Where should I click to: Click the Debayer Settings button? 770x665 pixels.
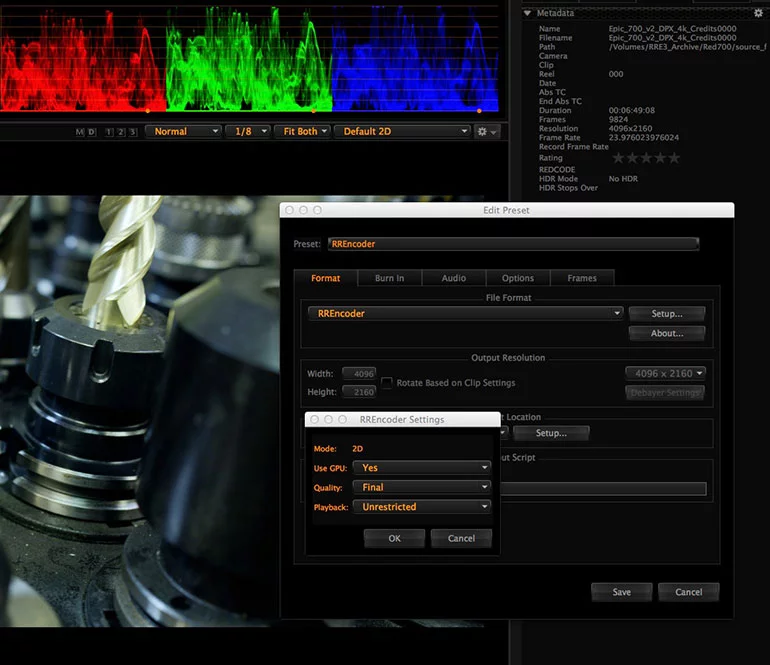click(665, 393)
